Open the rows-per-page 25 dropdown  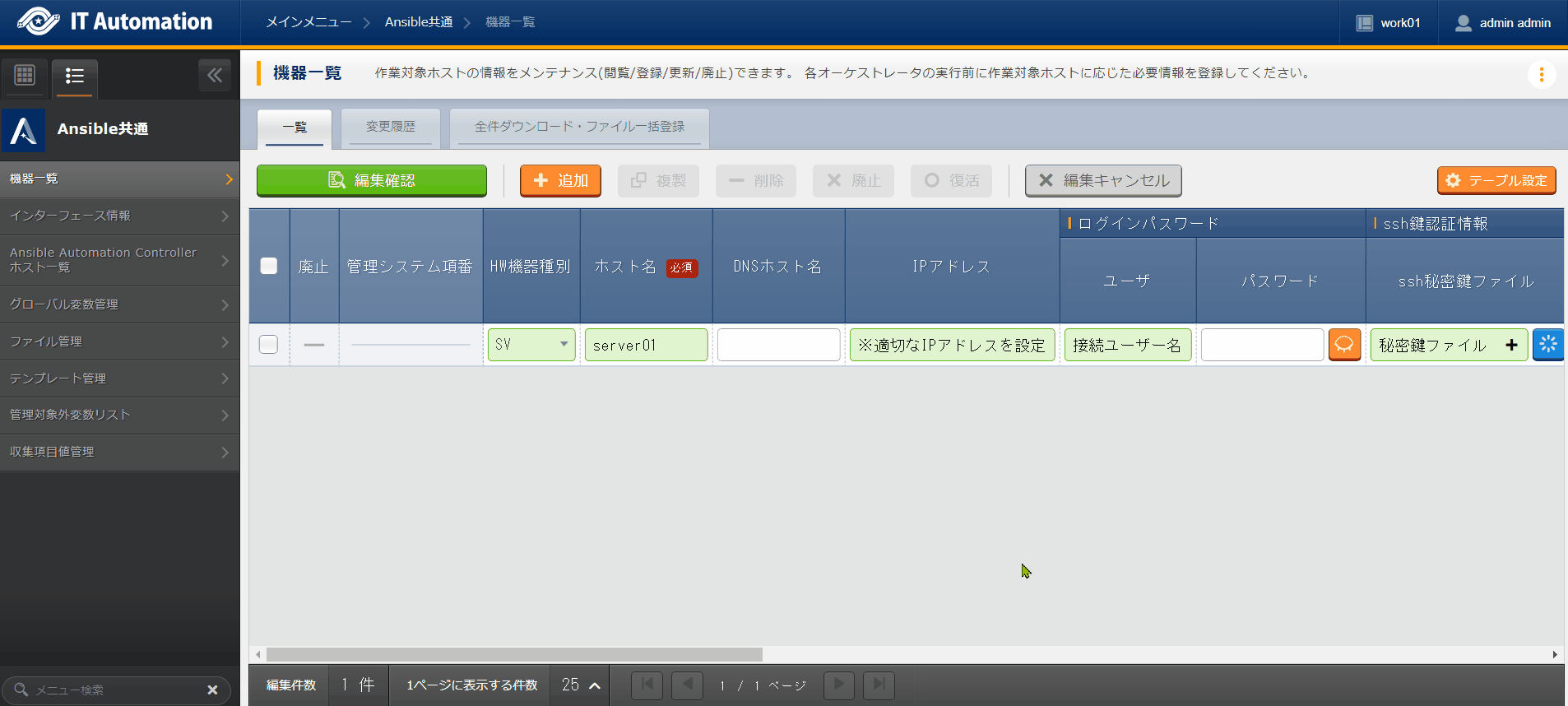coord(581,685)
